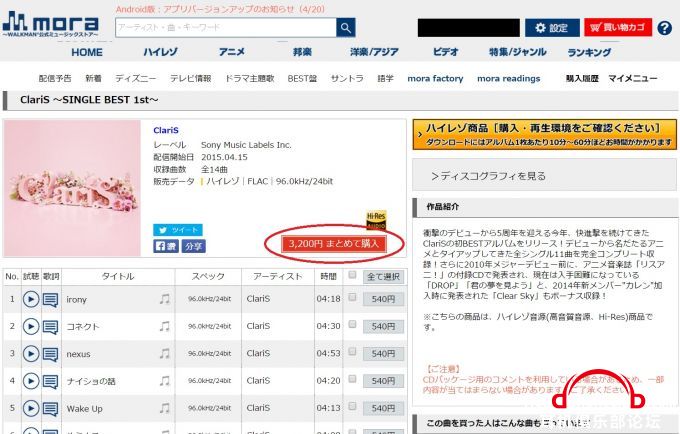Open 購入履歴 purchase history
Screen dimensions: 680x434
(582, 78)
